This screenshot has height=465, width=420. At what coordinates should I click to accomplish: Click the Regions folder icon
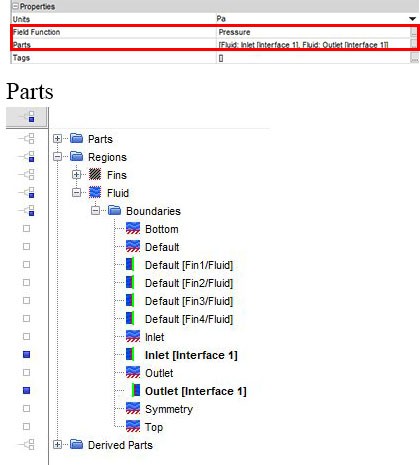click(77, 156)
